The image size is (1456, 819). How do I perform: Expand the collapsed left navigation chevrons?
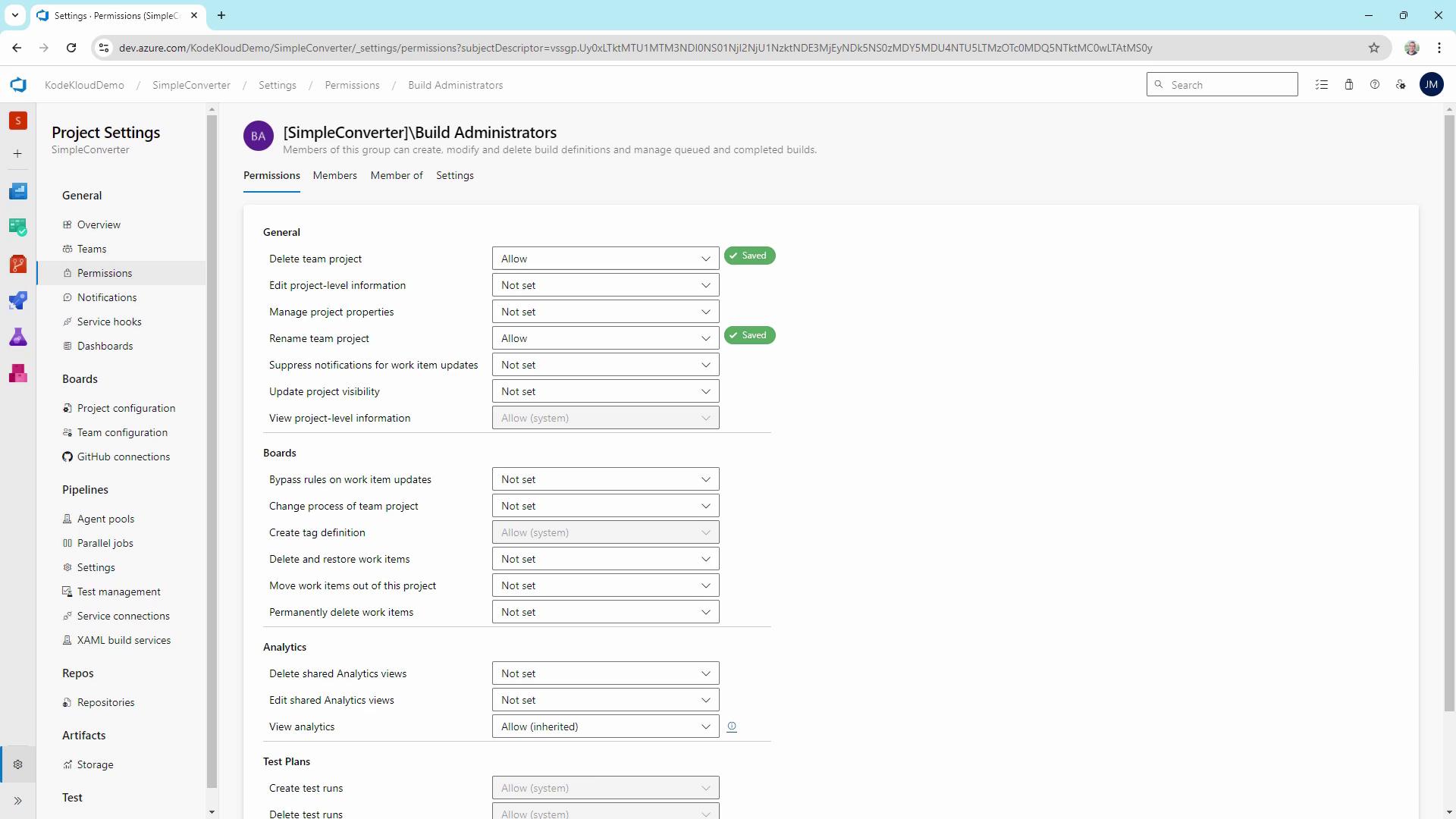point(18,801)
